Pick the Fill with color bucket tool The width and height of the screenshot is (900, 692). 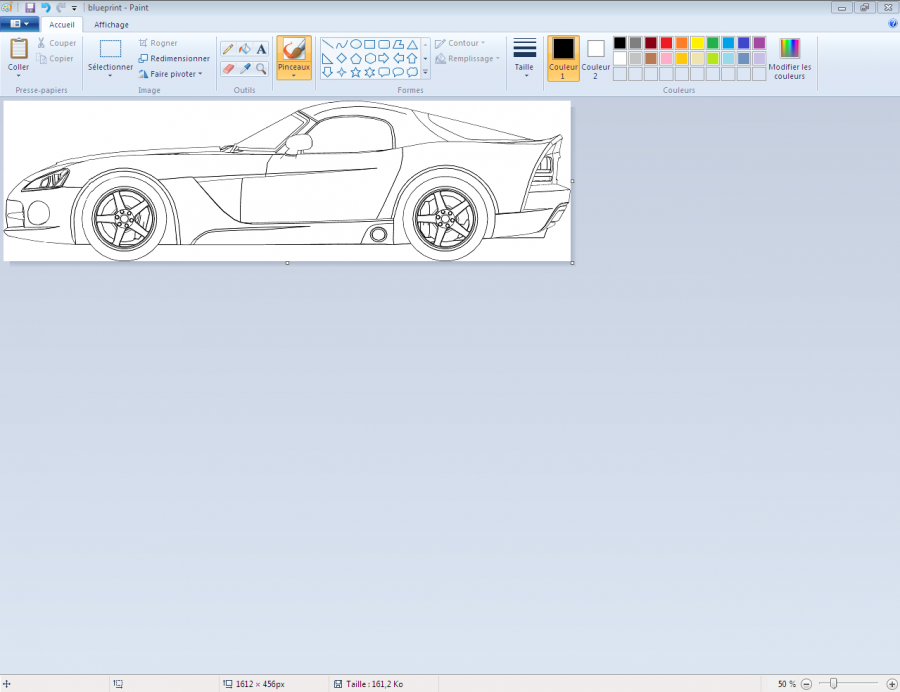tap(244, 49)
